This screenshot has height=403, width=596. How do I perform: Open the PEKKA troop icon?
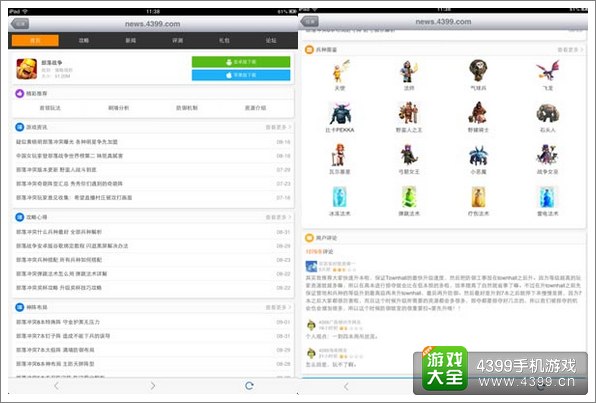[340, 114]
